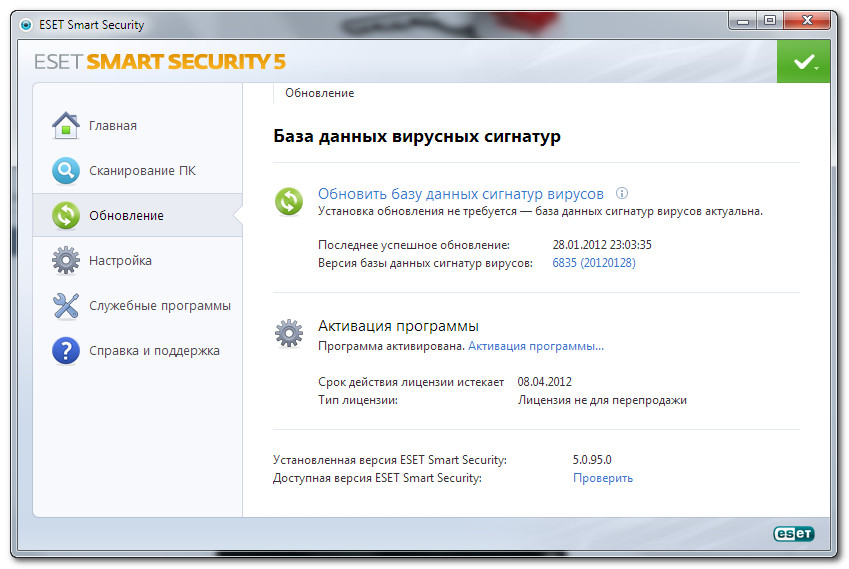849x569 pixels.
Task: Open the green checkmark status dropdown
Action: pos(804,62)
